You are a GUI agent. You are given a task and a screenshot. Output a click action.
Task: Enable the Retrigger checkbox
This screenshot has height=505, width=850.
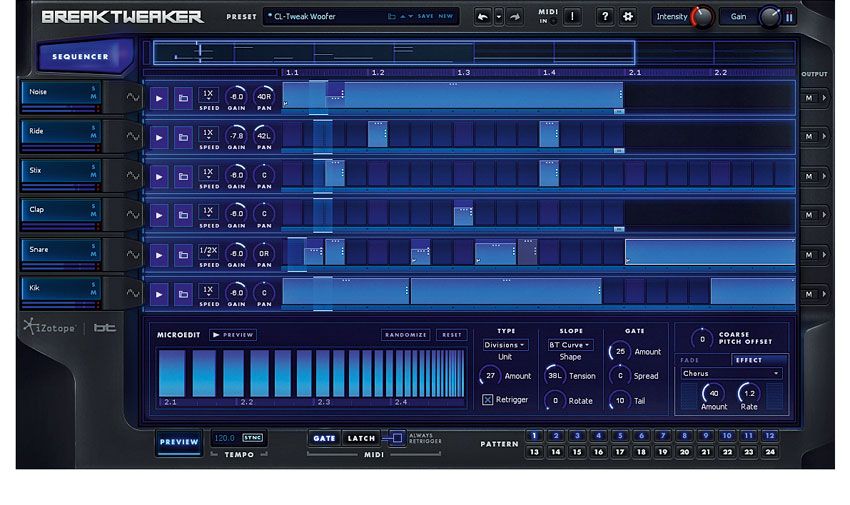click(x=487, y=399)
